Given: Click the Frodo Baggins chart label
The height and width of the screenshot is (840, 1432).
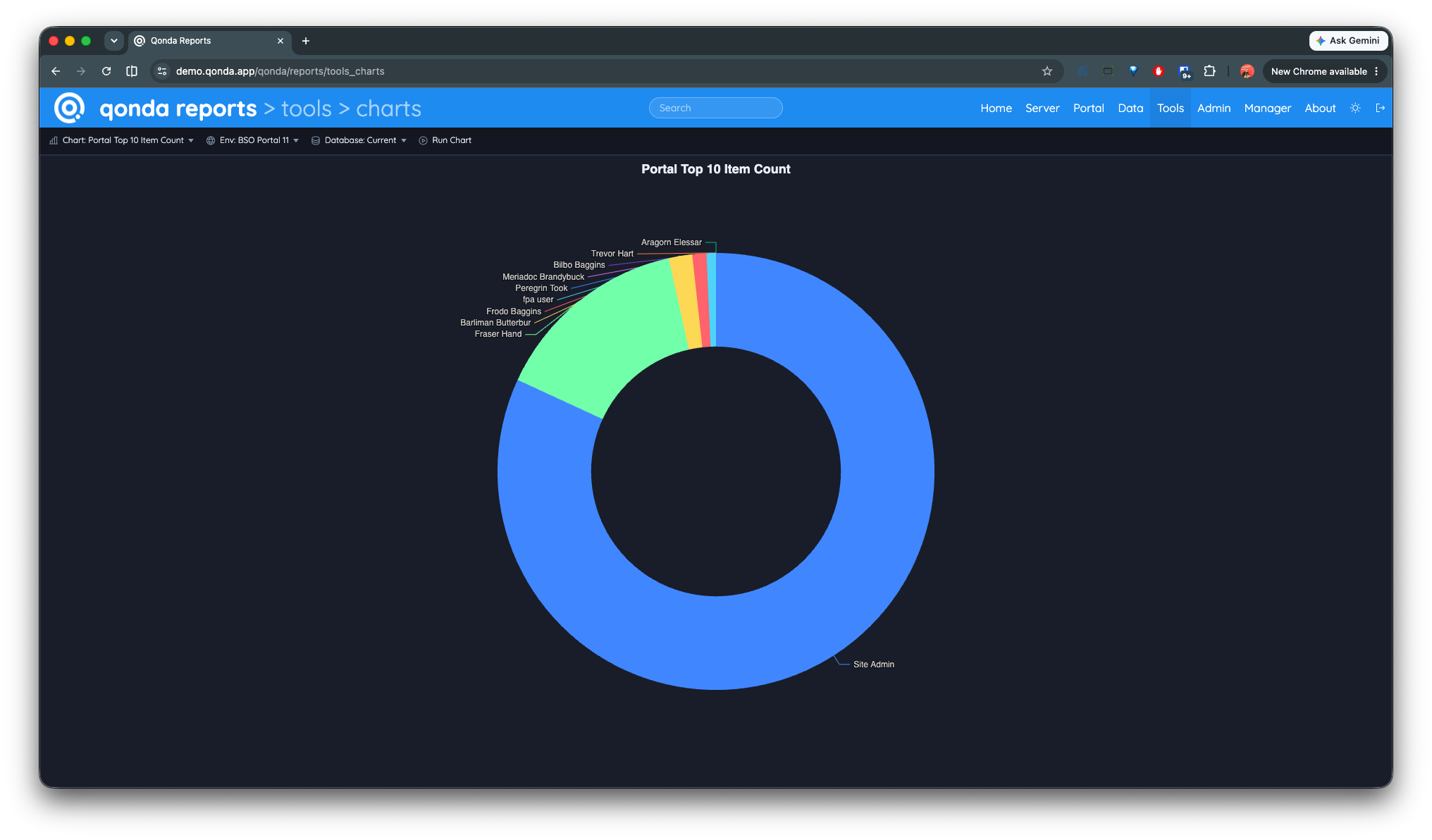Looking at the screenshot, I should (x=513, y=311).
